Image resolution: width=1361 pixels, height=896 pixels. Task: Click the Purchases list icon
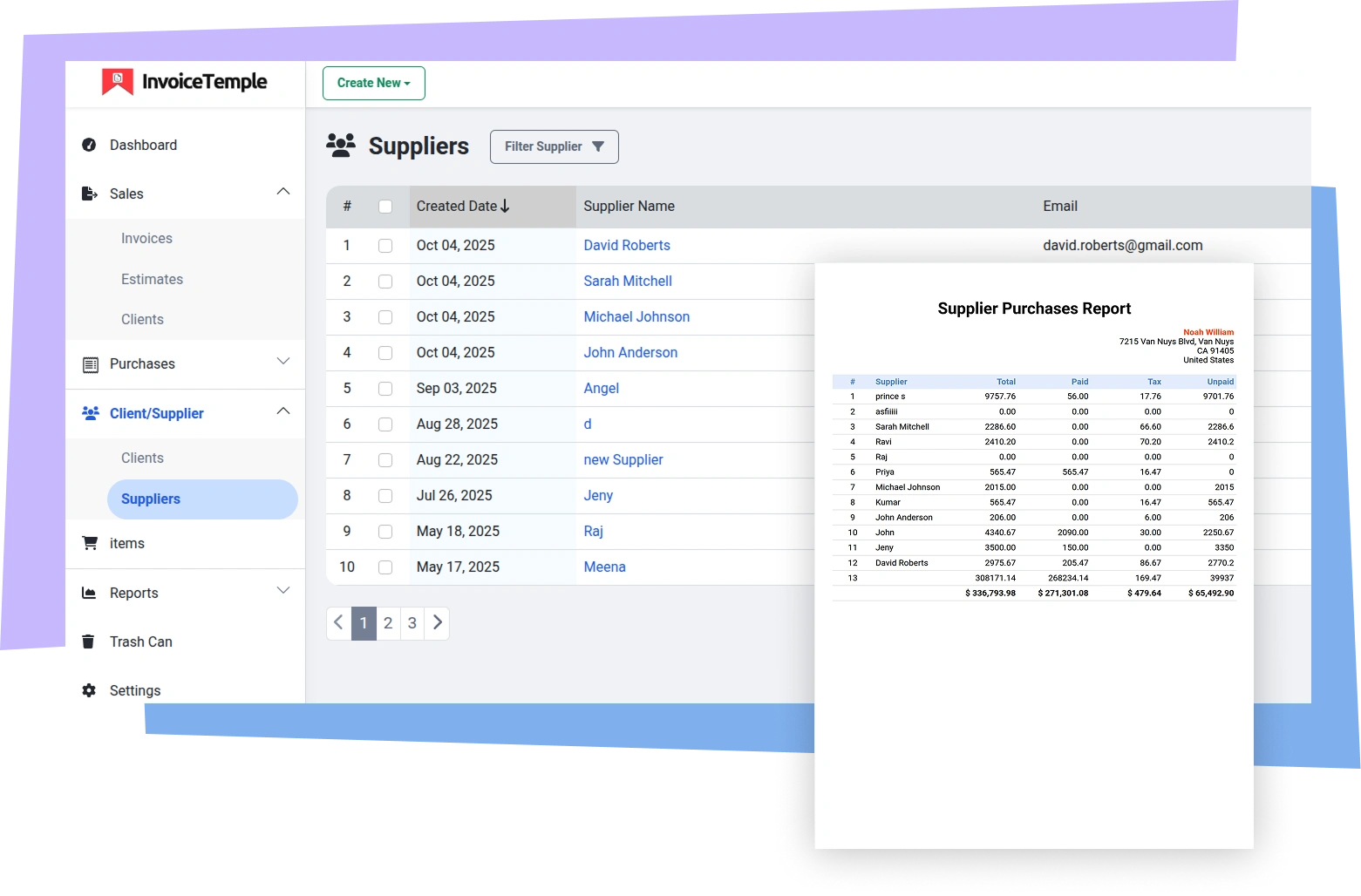90,364
